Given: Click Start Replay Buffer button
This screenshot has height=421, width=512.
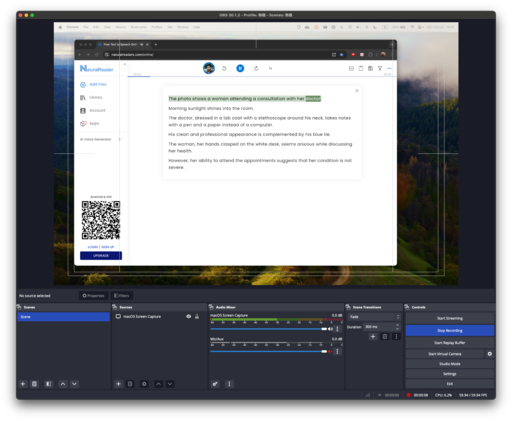Looking at the screenshot, I should pos(450,342).
